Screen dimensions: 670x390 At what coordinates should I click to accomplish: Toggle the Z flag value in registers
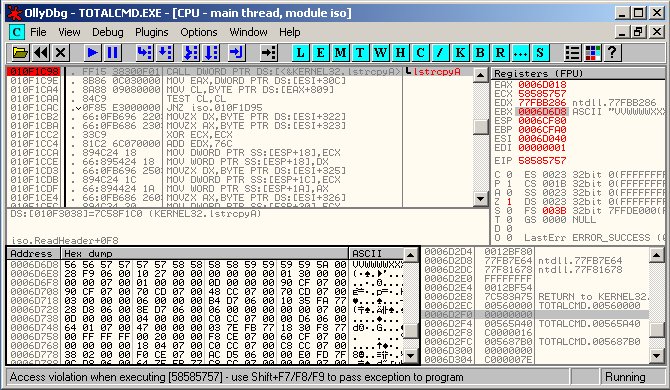[509, 202]
